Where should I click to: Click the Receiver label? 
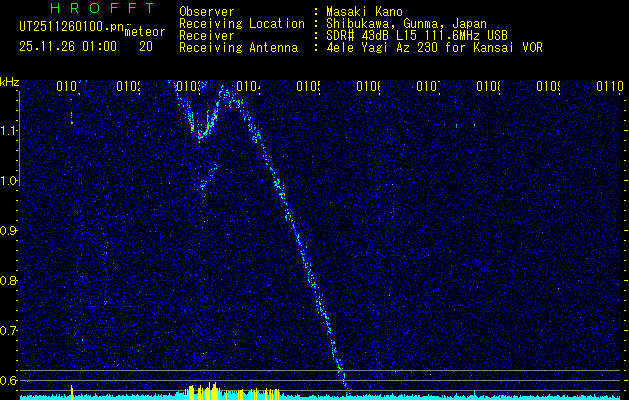point(207,36)
